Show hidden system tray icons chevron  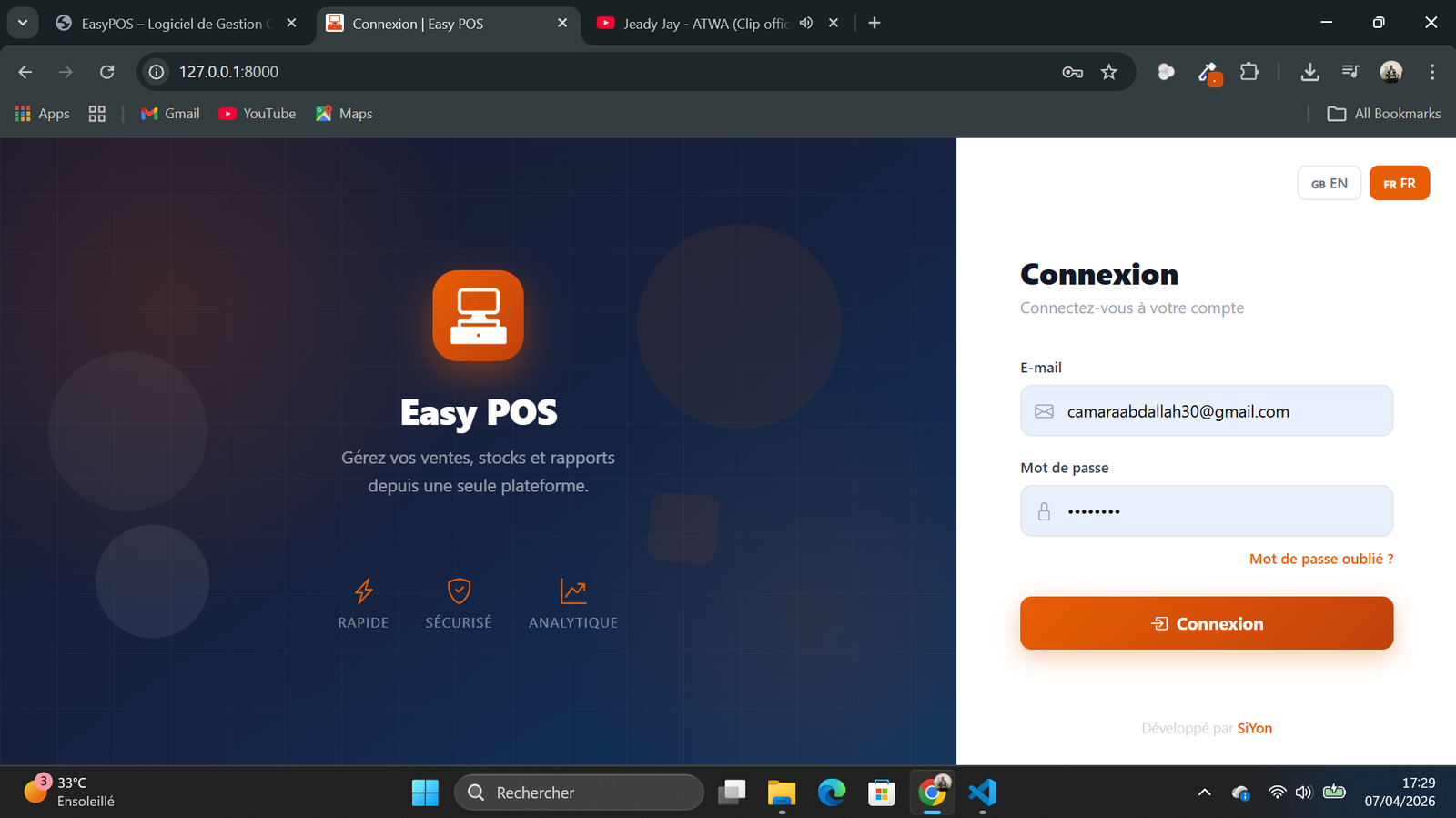1205,793
